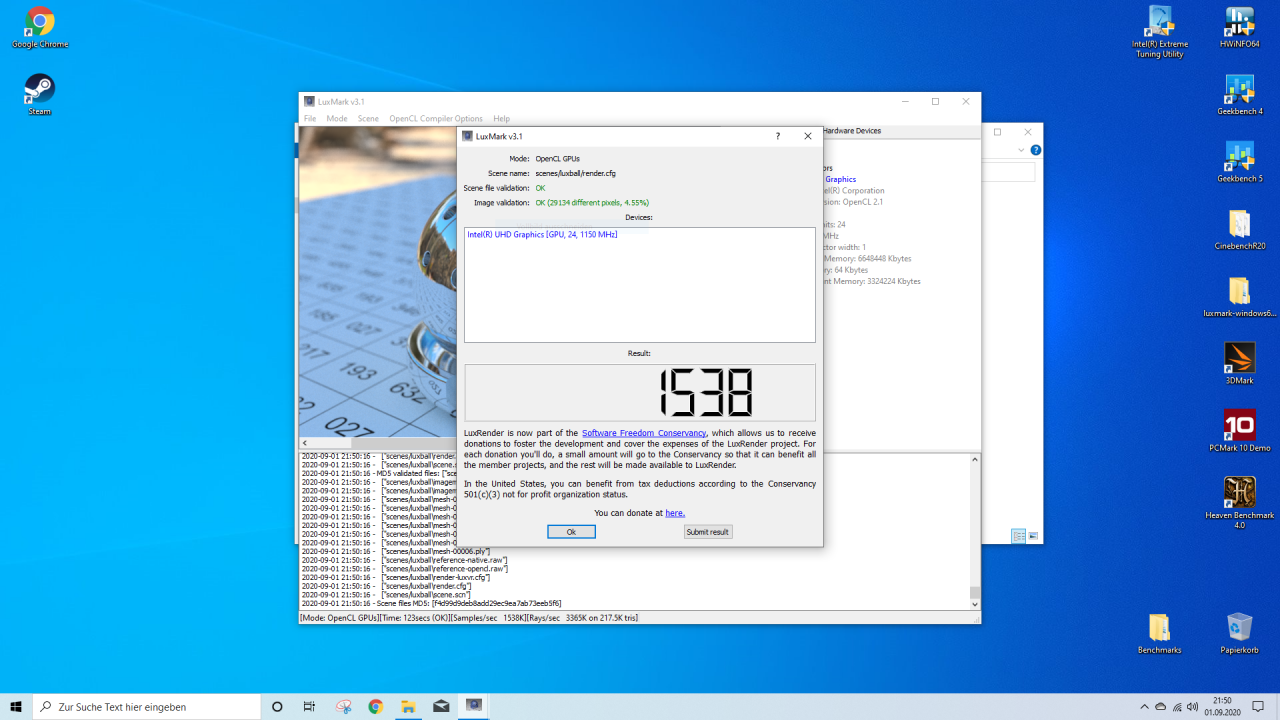The height and width of the screenshot is (720, 1280).
Task: Close the LuxMark result dialog
Action: tap(808, 136)
